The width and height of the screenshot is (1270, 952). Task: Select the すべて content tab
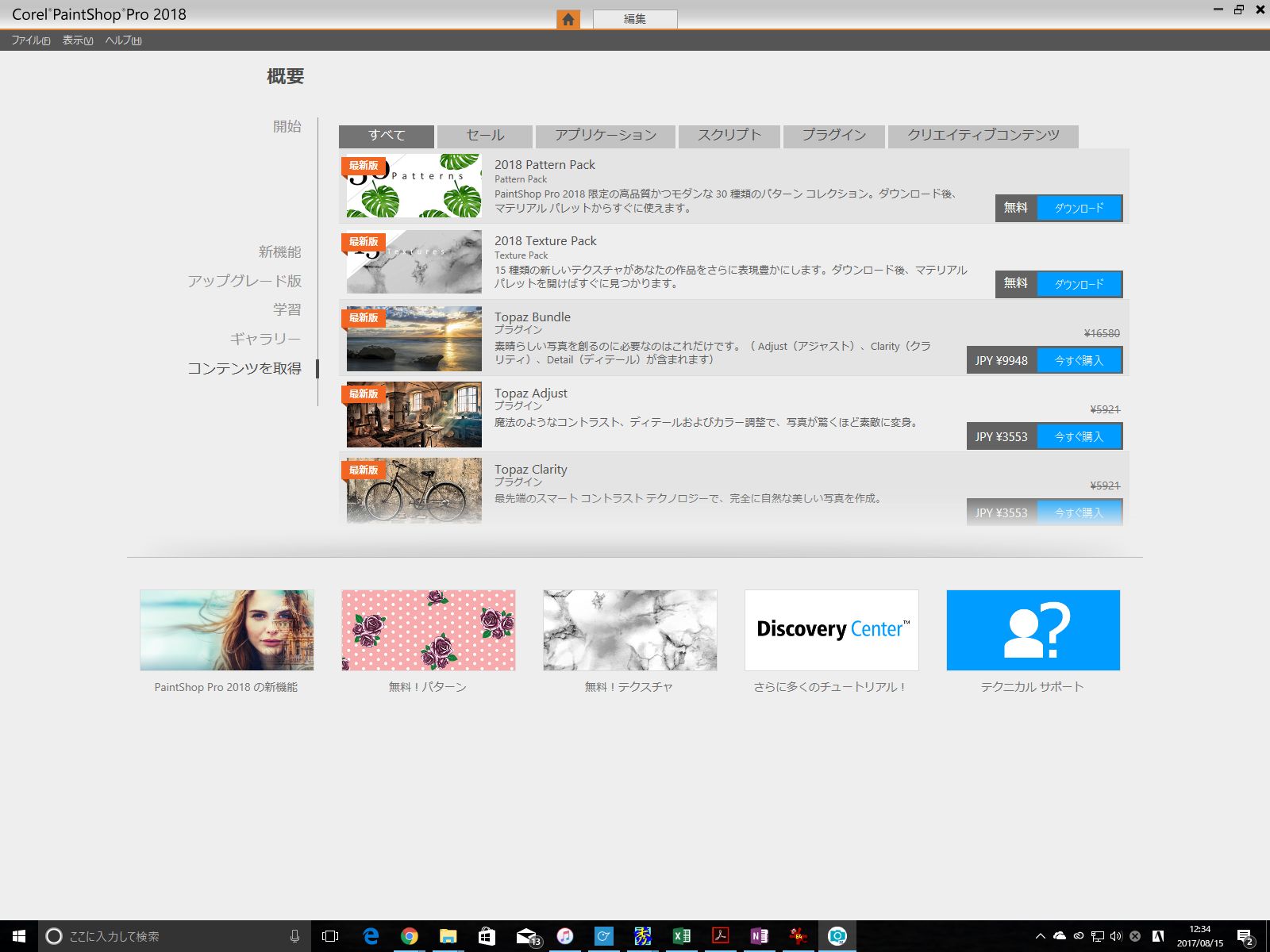387,136
